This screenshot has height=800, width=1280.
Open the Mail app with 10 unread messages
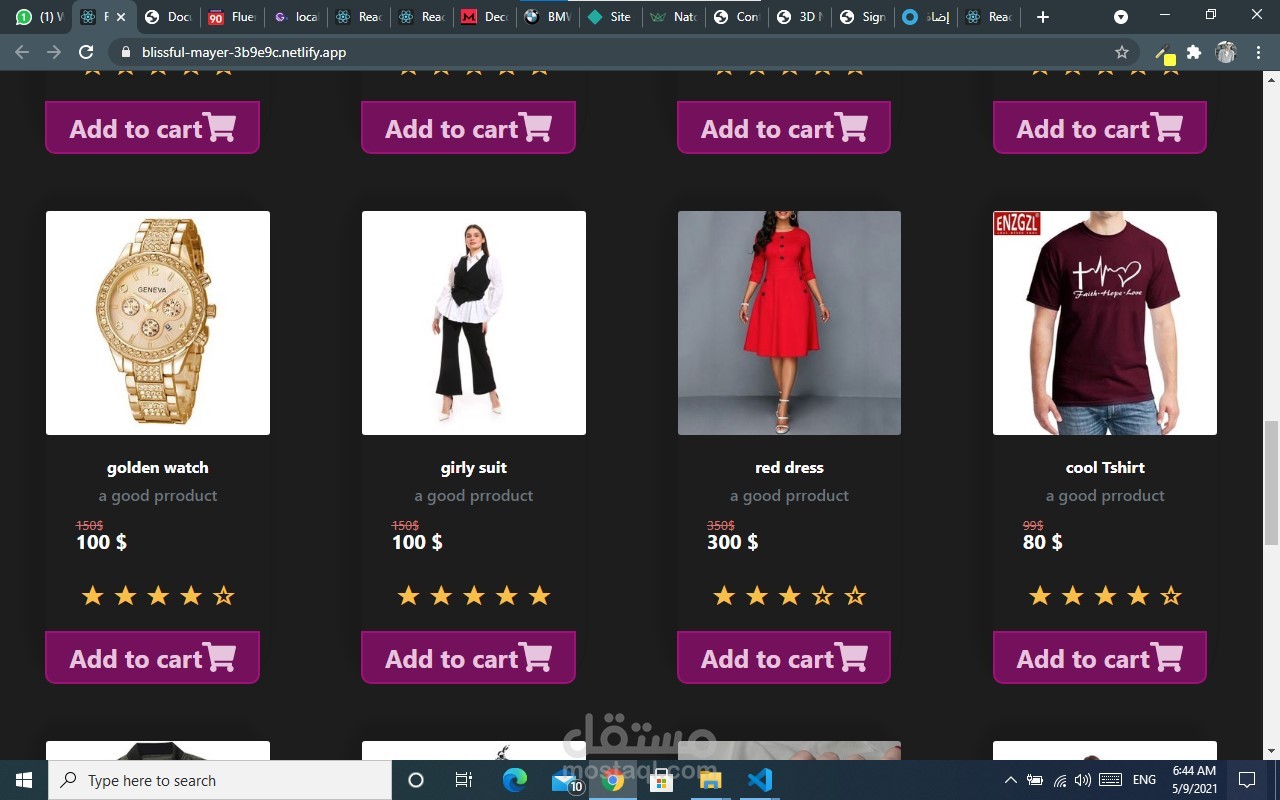tap(565, 780)
